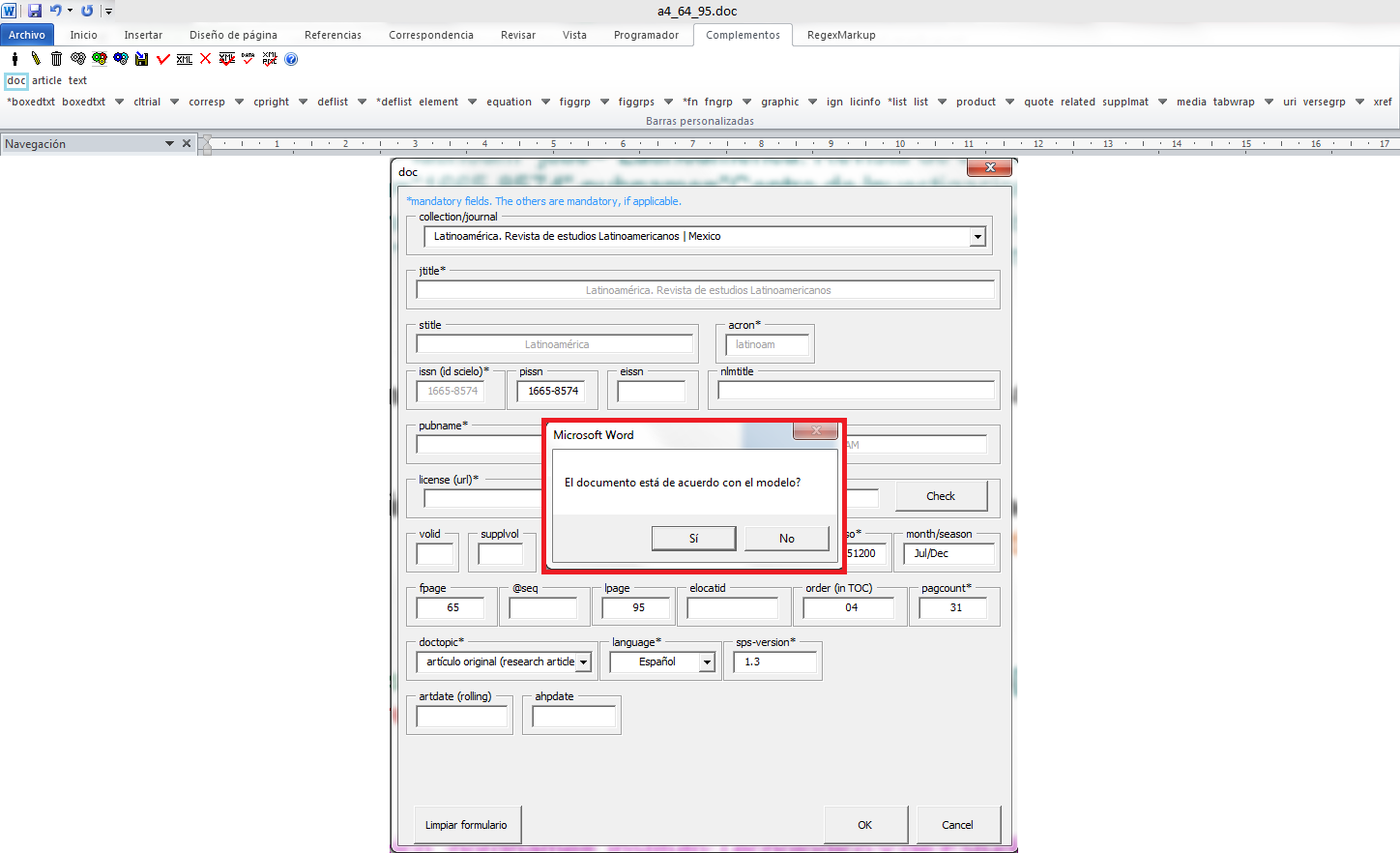
Task: Select the article tag in markup bar
Action: 46,80
